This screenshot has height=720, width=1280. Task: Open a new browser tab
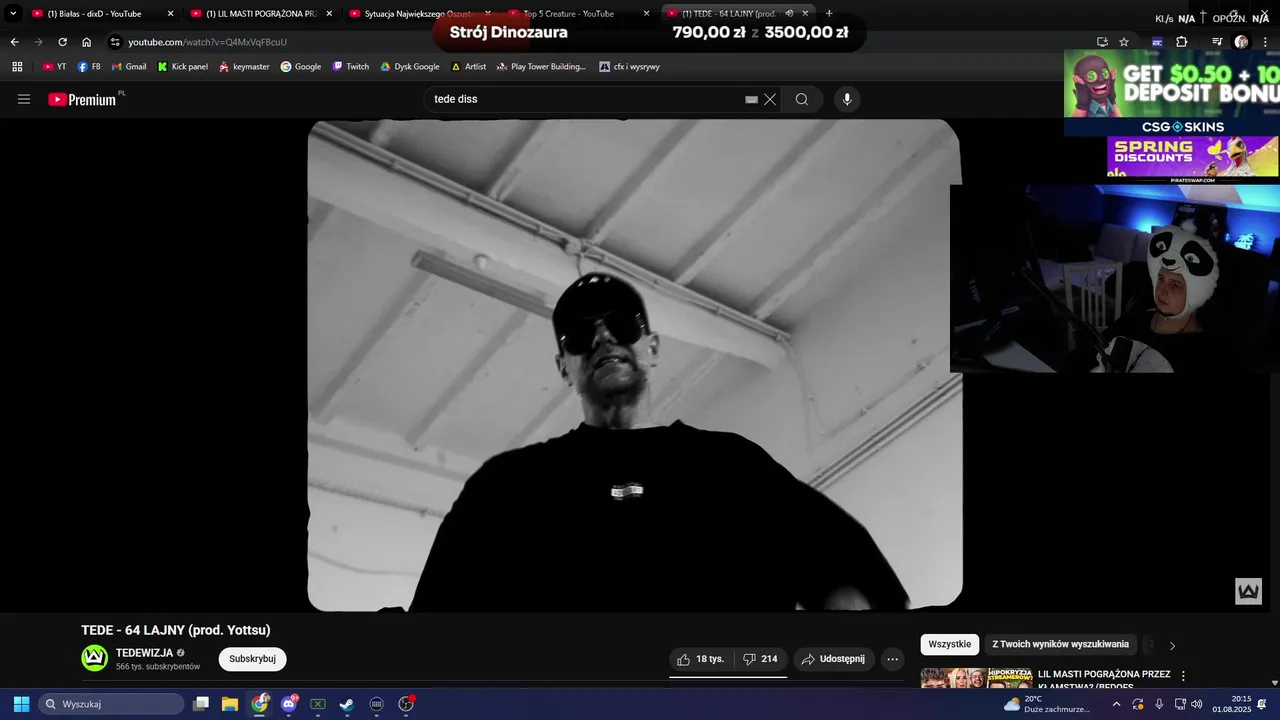point(829,14)
